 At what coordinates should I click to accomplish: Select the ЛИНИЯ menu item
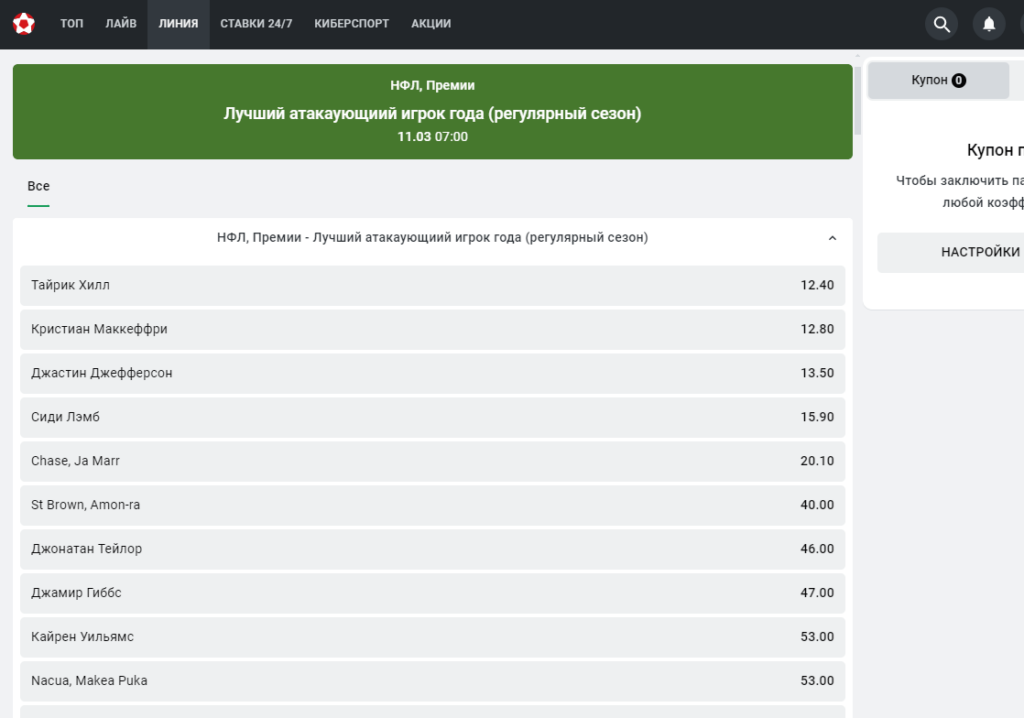178,24
